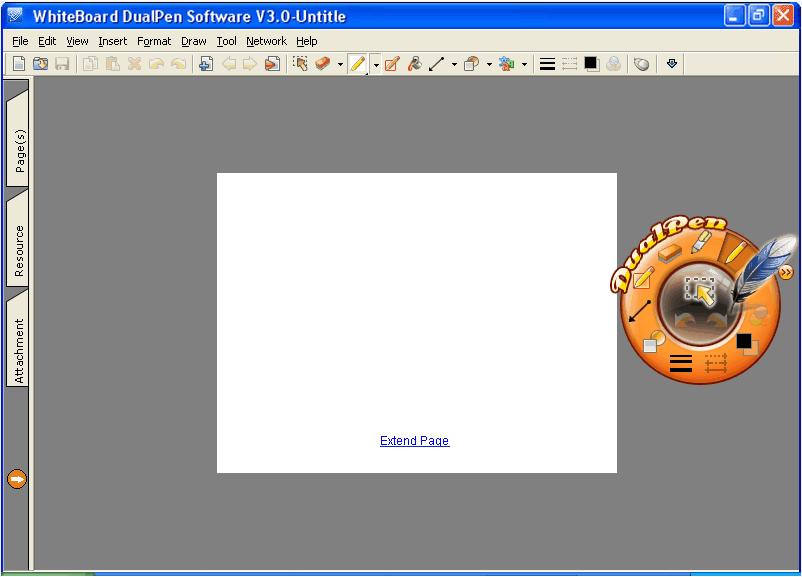Open the Draw menu
The width and height of the screenshot is (802, 577).
194,41
